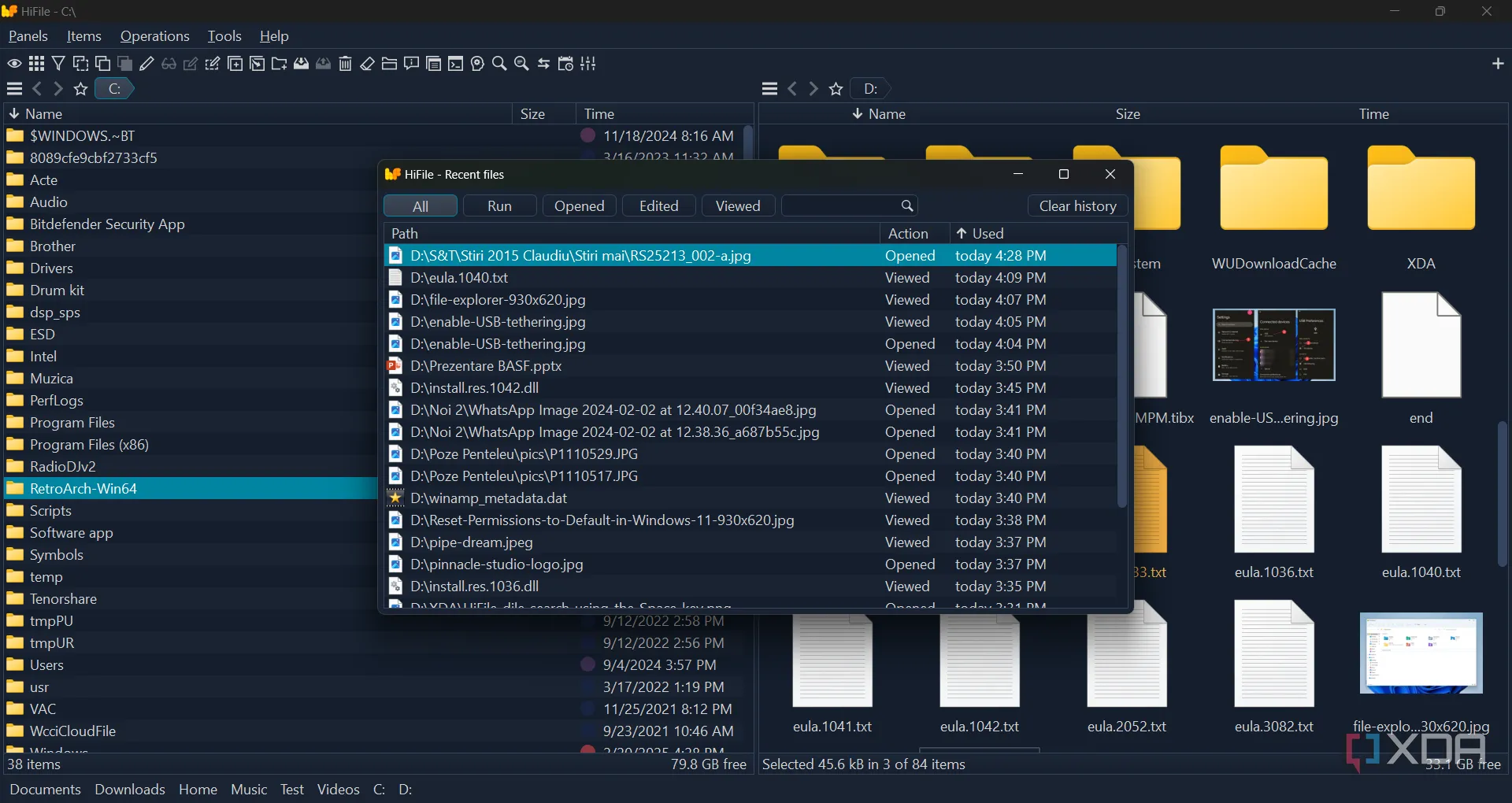Go back in the D: panel
1512x803 pixels.
792,89
